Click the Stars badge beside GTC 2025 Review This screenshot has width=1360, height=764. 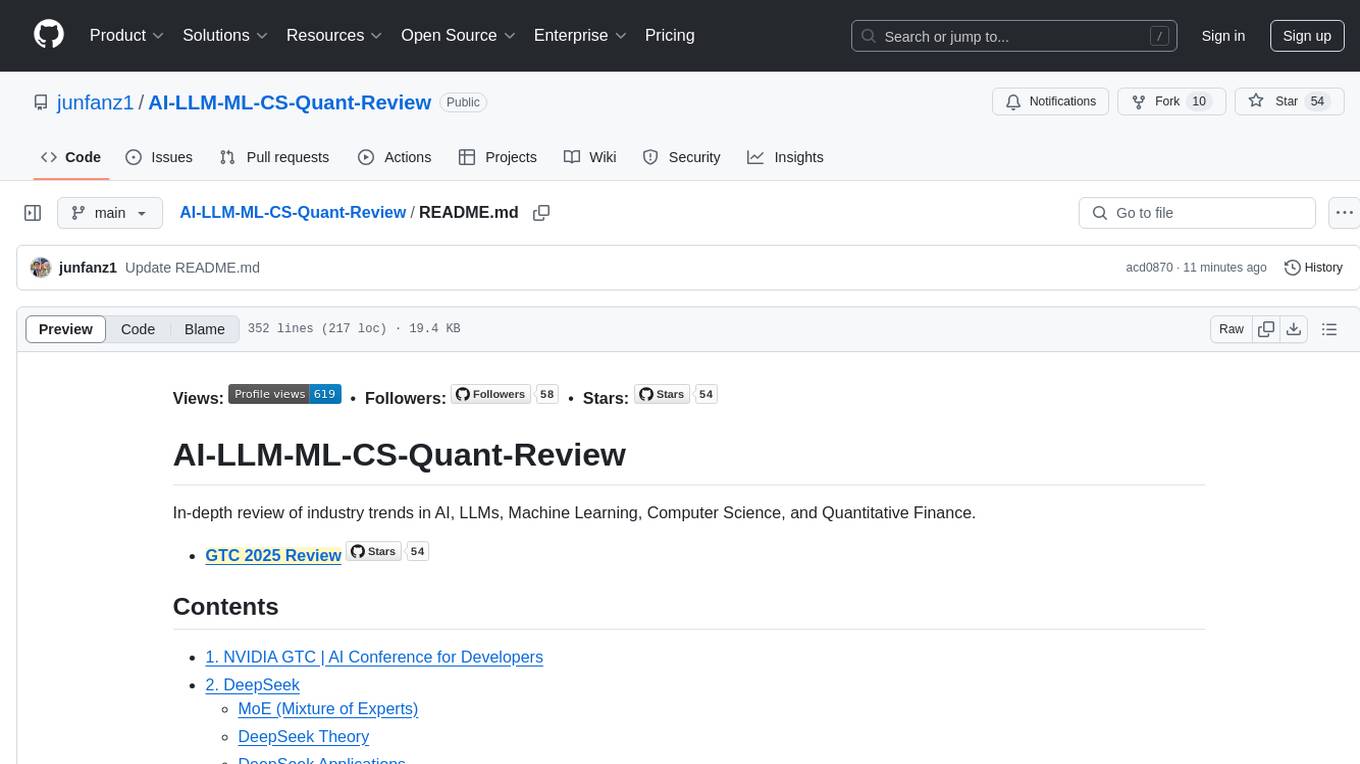[387, 551]
